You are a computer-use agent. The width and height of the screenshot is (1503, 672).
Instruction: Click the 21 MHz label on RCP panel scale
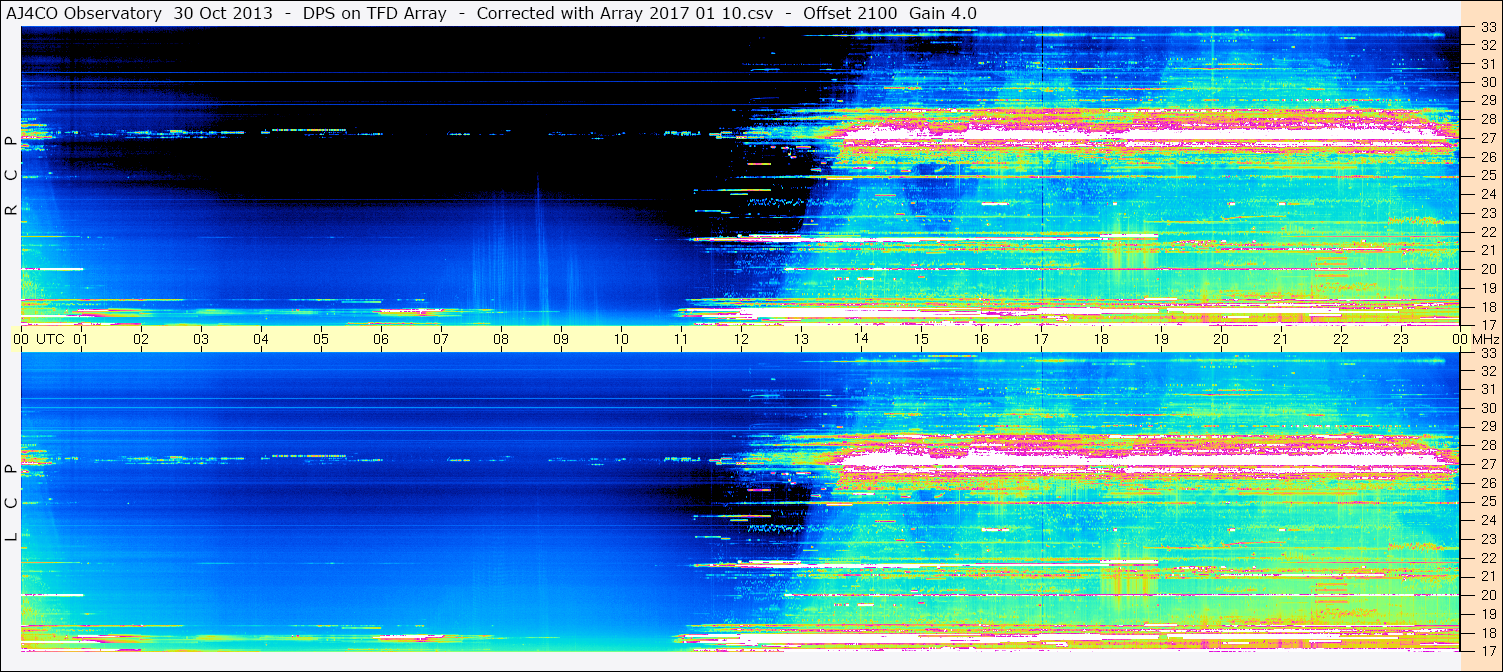click(1487, 250)
